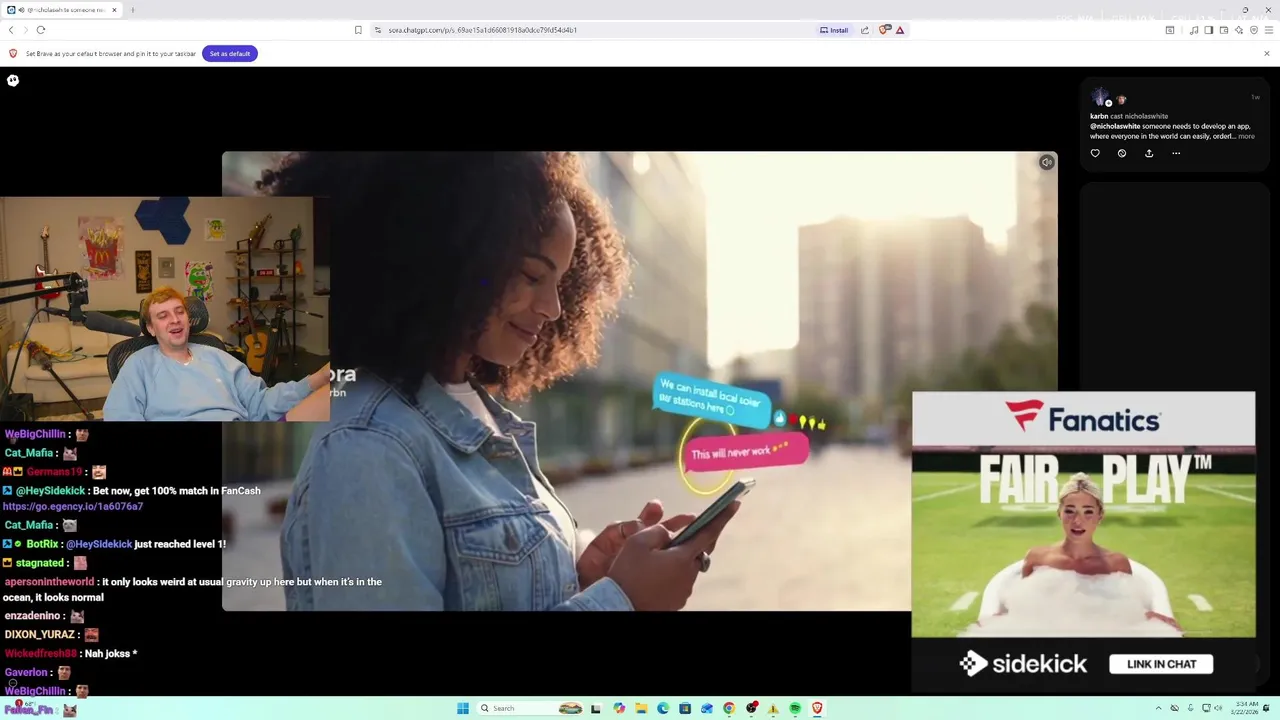Image resolution: width=1280 pixels, height=720 pixels.
Task: Open go.egency.io link in chat
Action: tap(73, 507)
